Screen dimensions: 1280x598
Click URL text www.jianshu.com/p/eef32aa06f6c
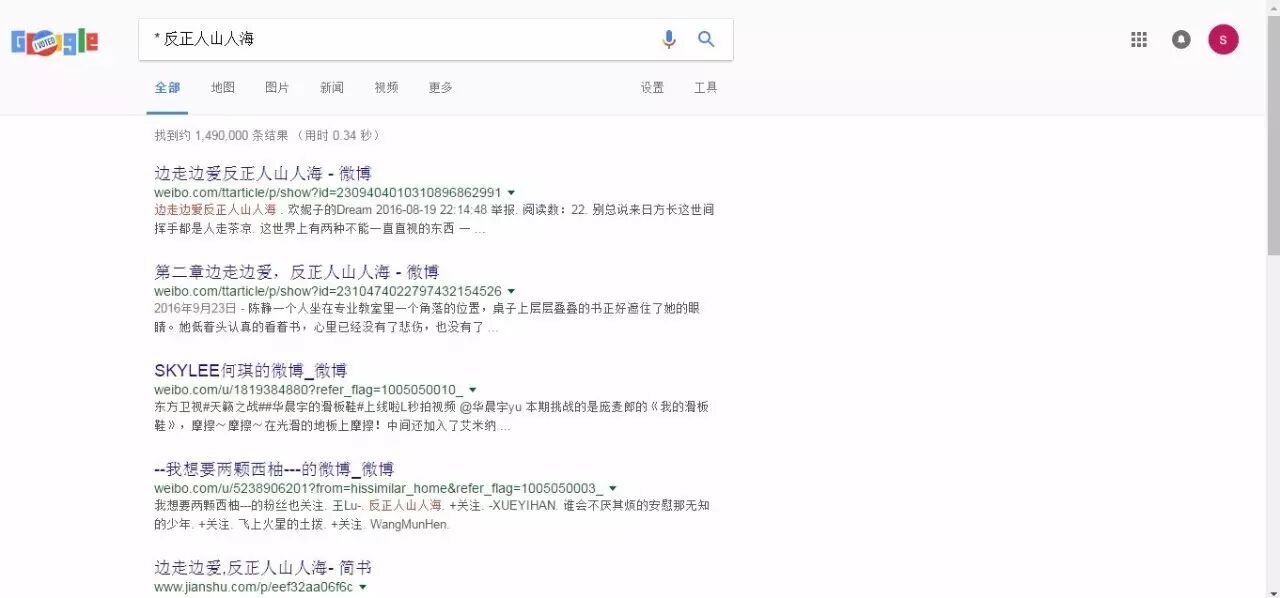tap(253, 587)
